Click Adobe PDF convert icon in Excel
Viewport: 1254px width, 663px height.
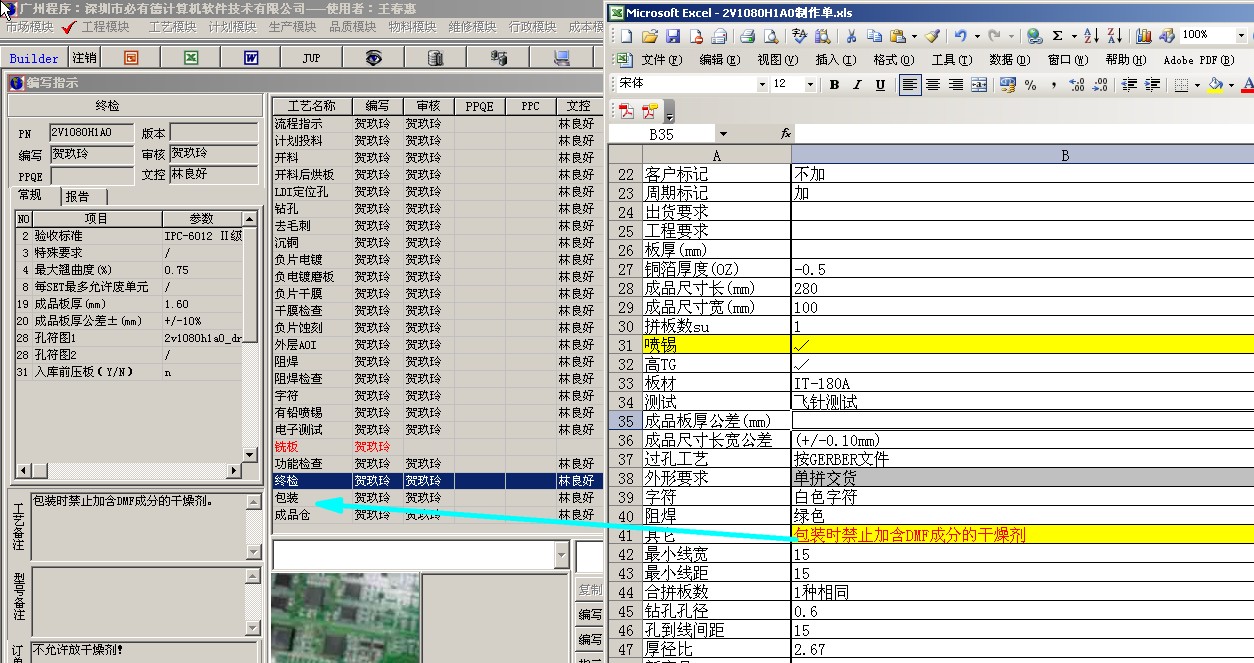(627, 111)
